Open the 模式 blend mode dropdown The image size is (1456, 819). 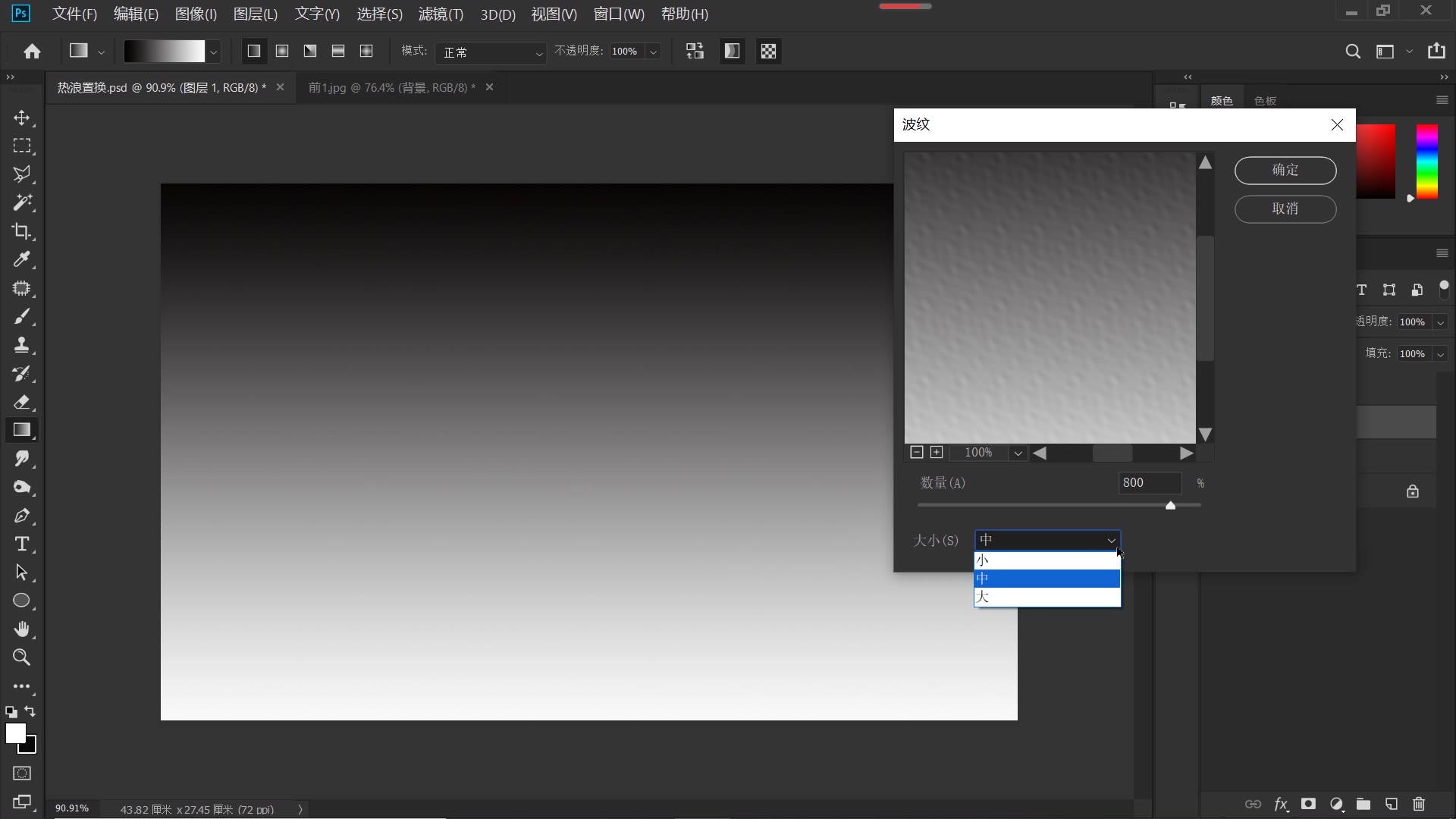coord(491,52)
